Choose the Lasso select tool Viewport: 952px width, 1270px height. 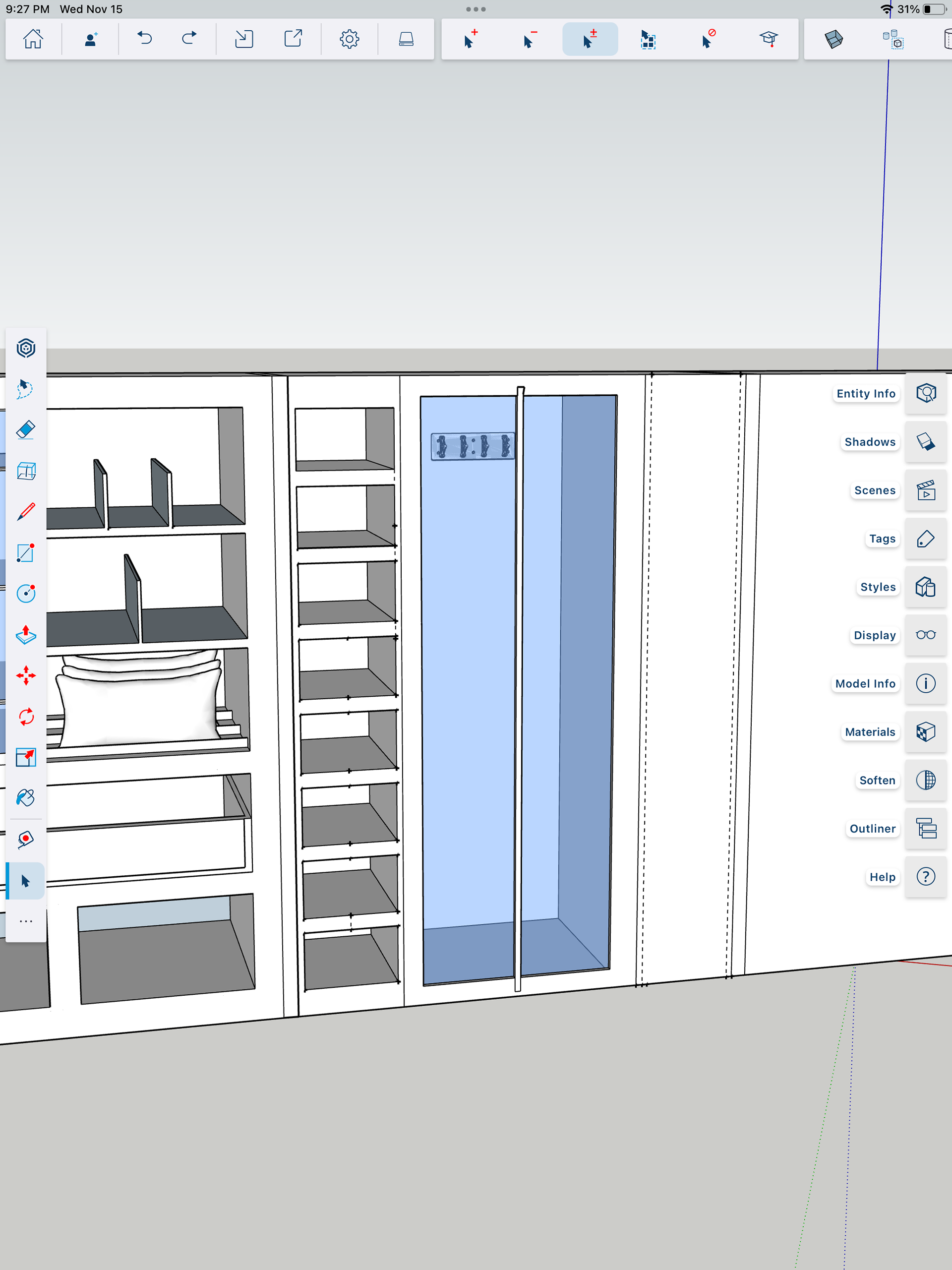tap(26, 389)
